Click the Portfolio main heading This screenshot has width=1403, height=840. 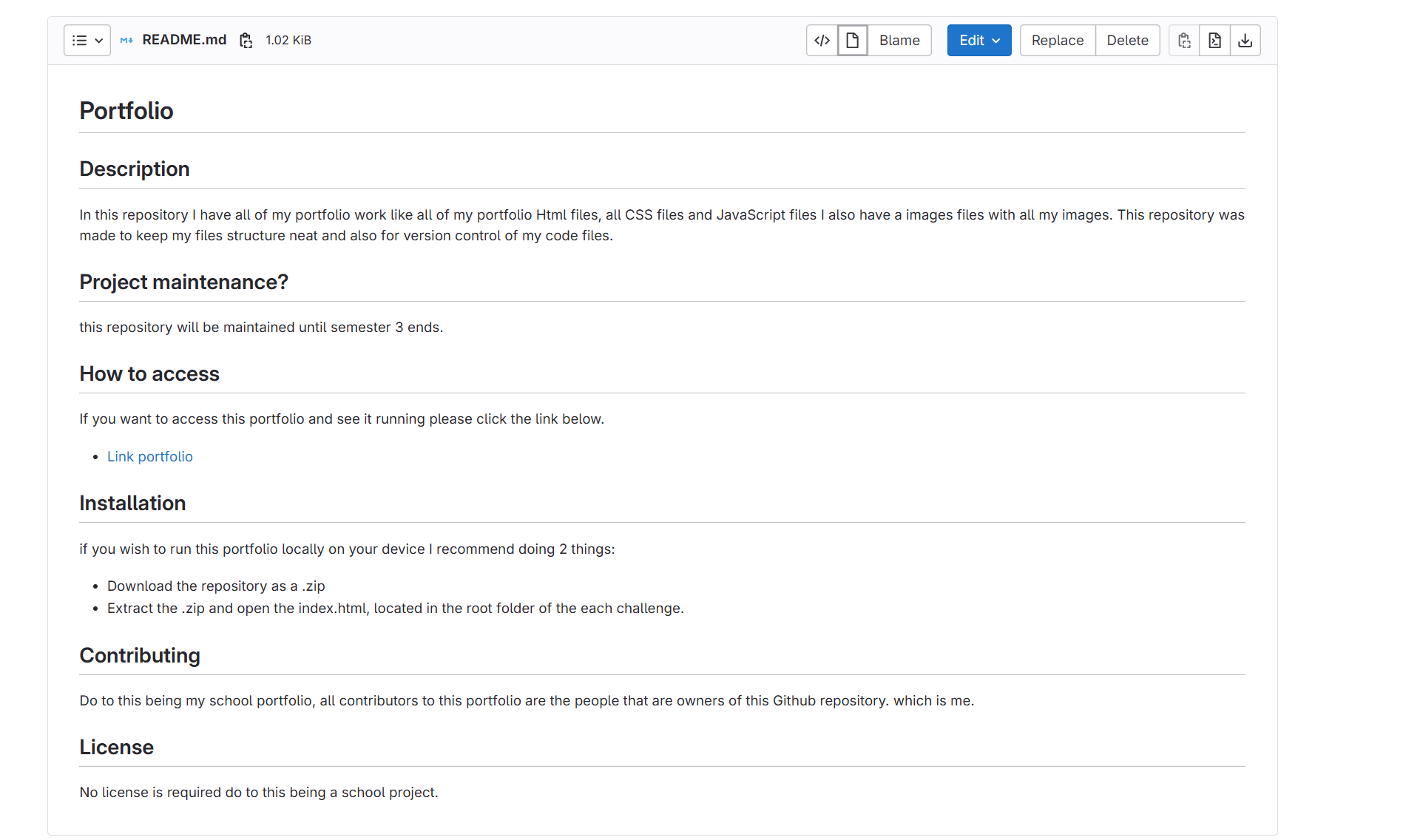point(126,111)
